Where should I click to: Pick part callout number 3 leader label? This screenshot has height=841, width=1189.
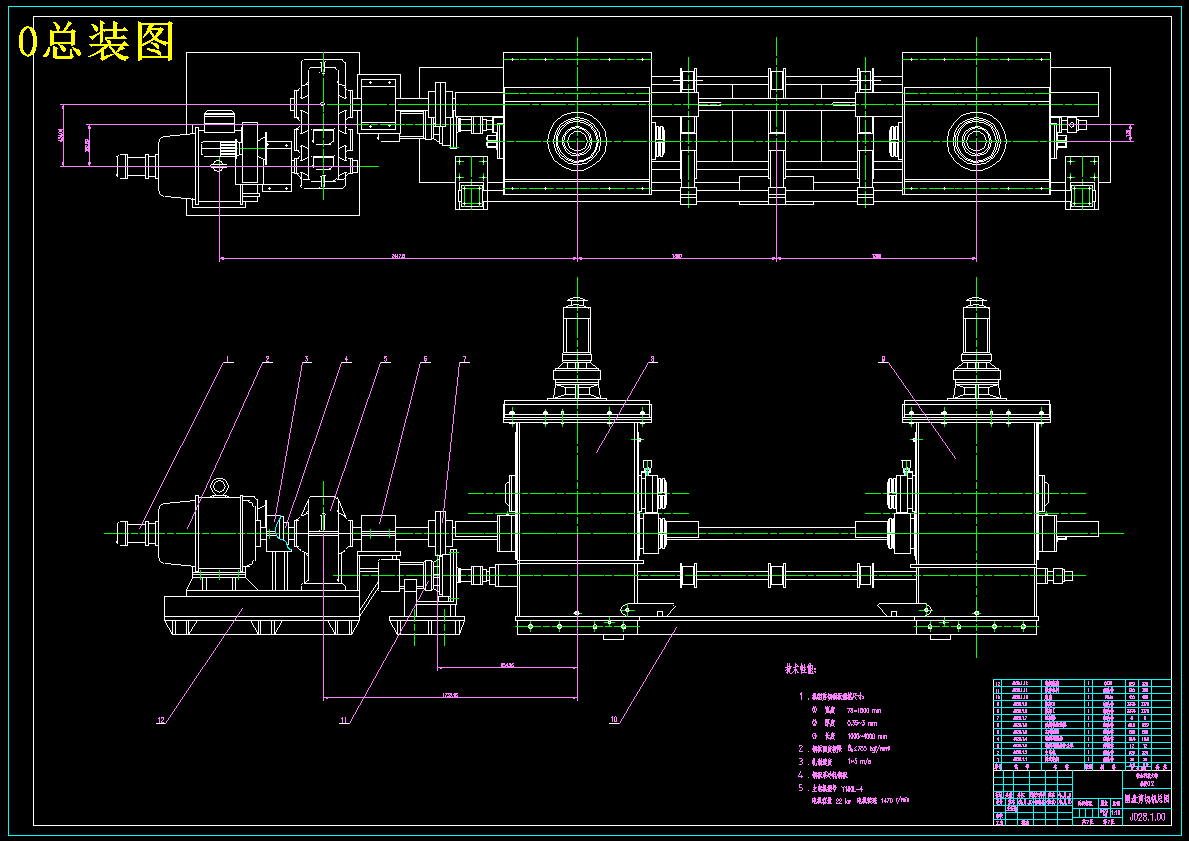(306, 359)
